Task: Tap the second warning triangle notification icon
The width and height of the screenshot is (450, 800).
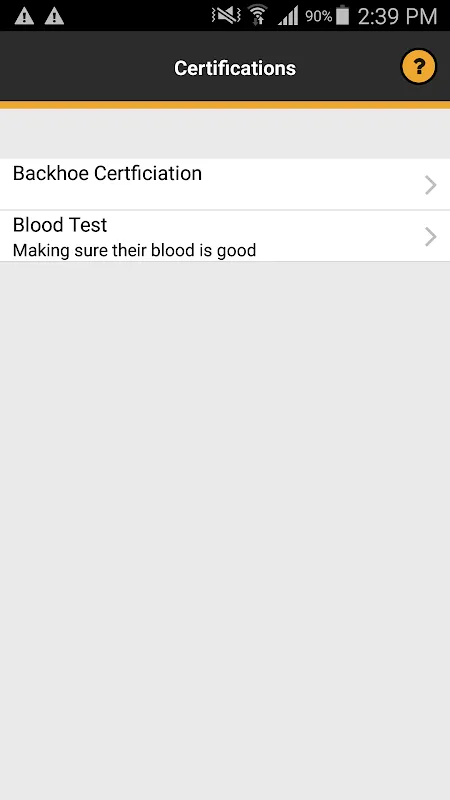Action: (x=54, y=16)
